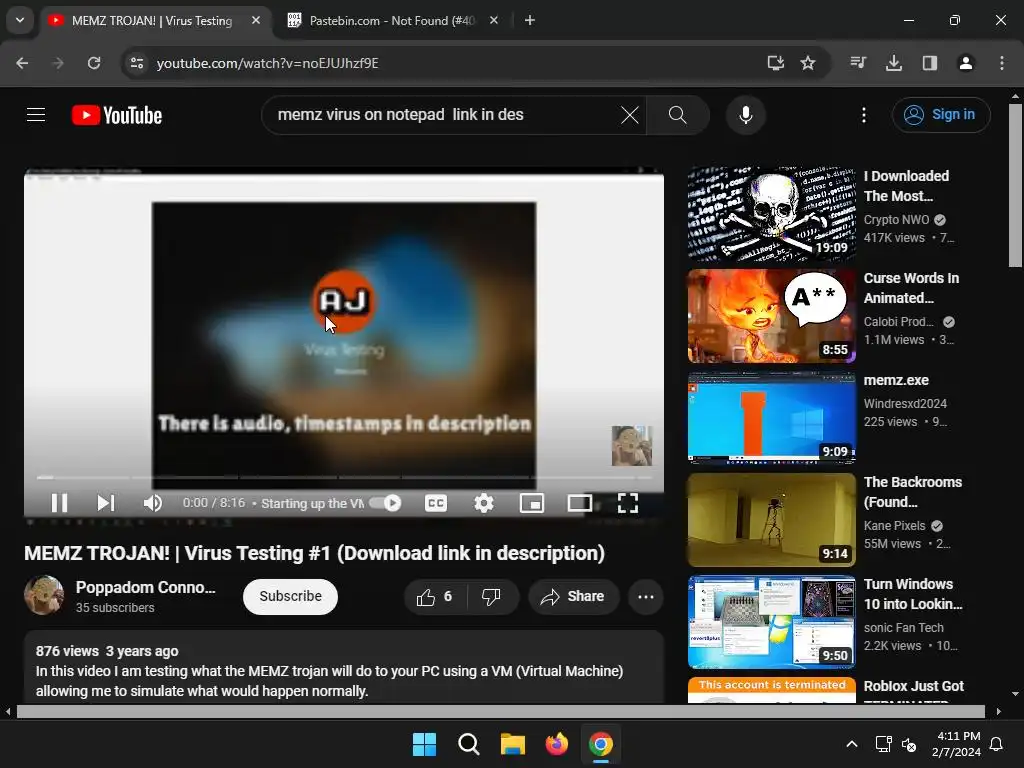Switch to the MEMZ TROJAN YouTube tab
1024x768 pixels.
(x=152, y=20)
